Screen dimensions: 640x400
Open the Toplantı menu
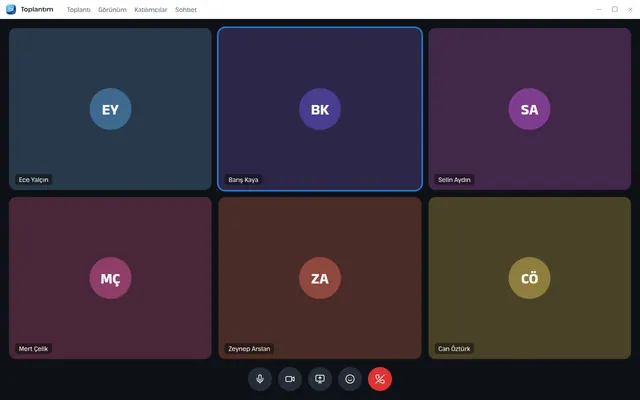coord(78,9)
